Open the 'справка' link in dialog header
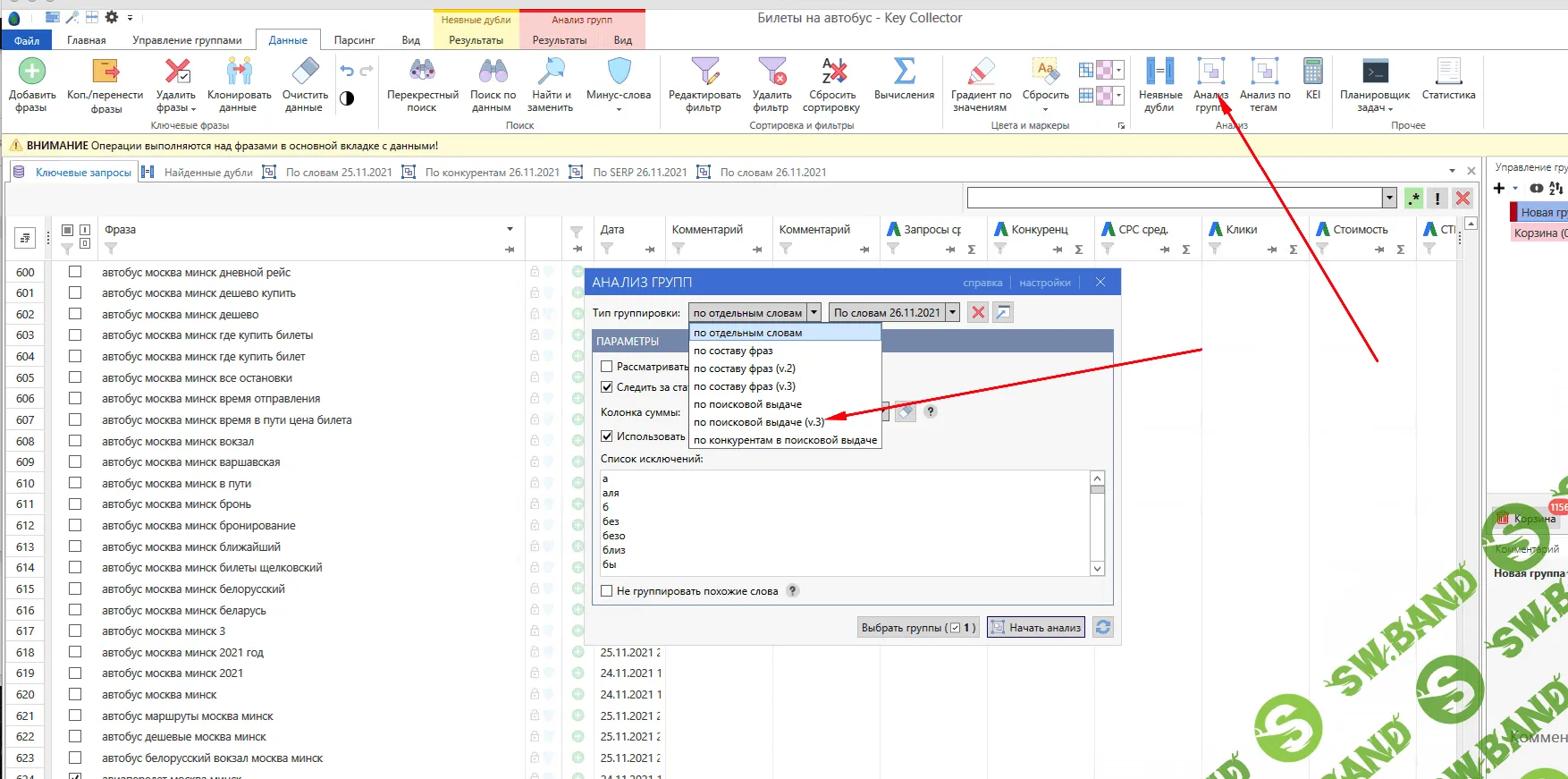The height and width of the screenshot is (779, 1568). click(982, 283)
